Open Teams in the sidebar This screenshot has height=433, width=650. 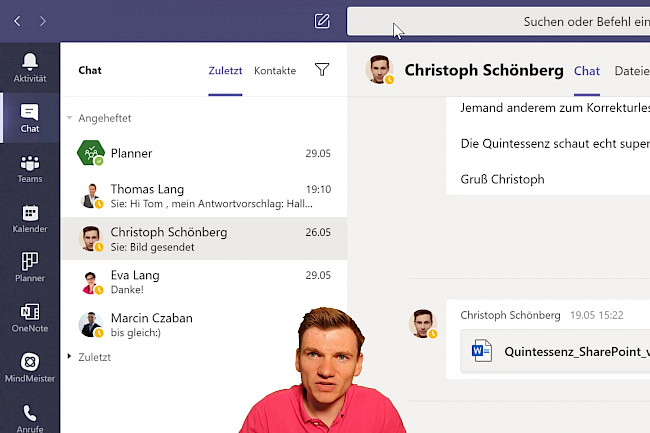click(x=30, y=169)
